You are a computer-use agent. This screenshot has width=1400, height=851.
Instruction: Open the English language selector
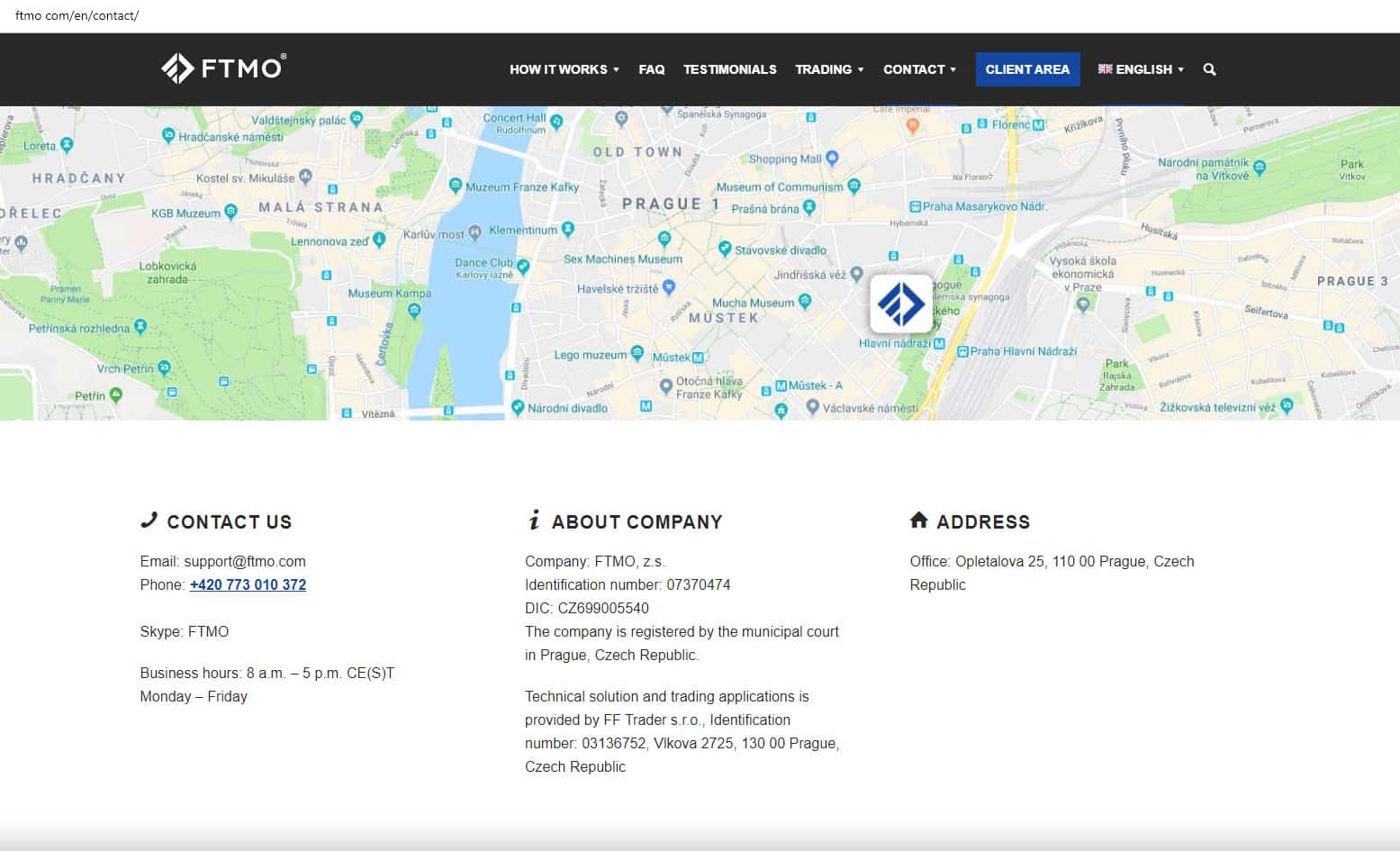pyautogui.click(x=1141, y=69)
